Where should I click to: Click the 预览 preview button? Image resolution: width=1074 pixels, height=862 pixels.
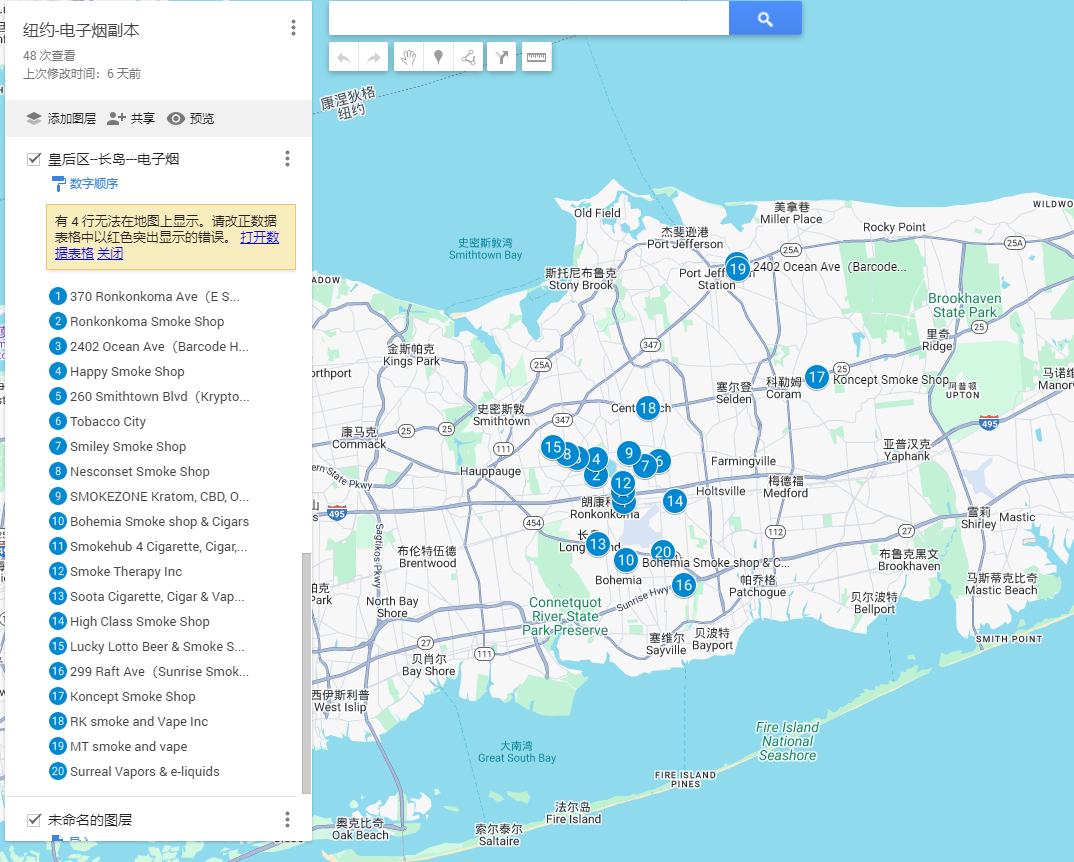click(x=190, y=118)
